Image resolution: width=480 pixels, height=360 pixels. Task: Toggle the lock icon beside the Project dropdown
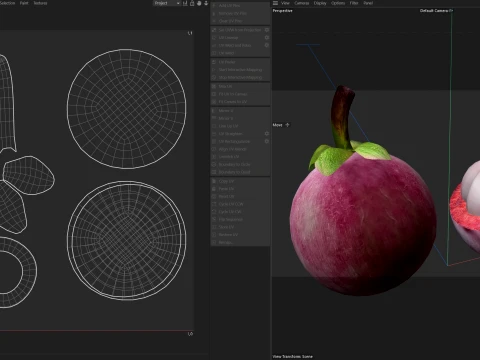[x=192, y=3]
